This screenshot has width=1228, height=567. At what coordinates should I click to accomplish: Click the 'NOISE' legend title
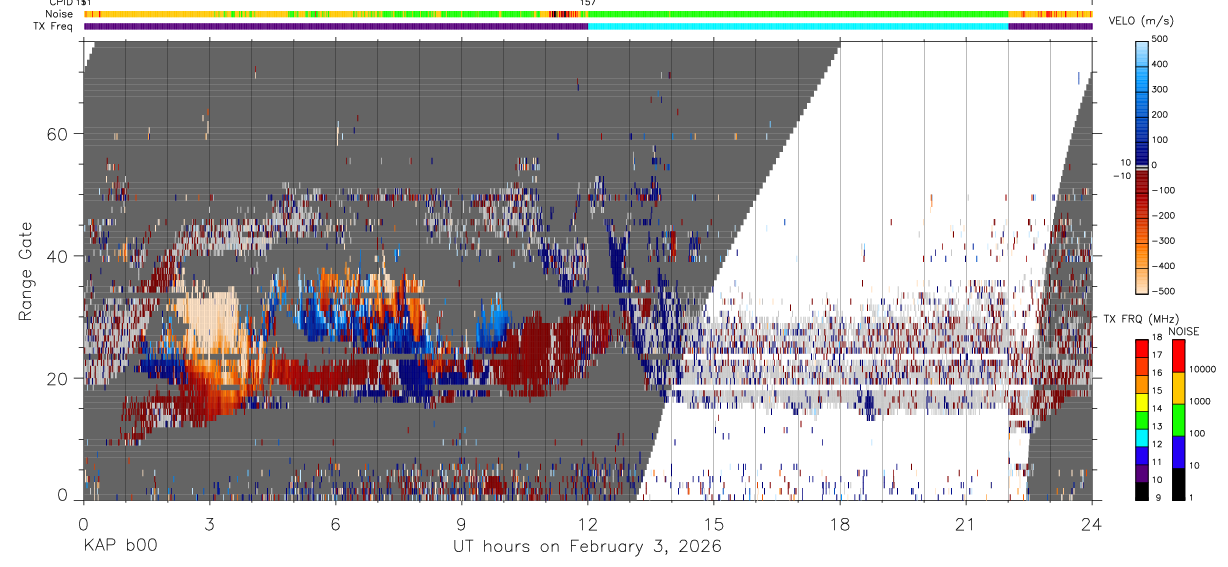point(1183,331)
